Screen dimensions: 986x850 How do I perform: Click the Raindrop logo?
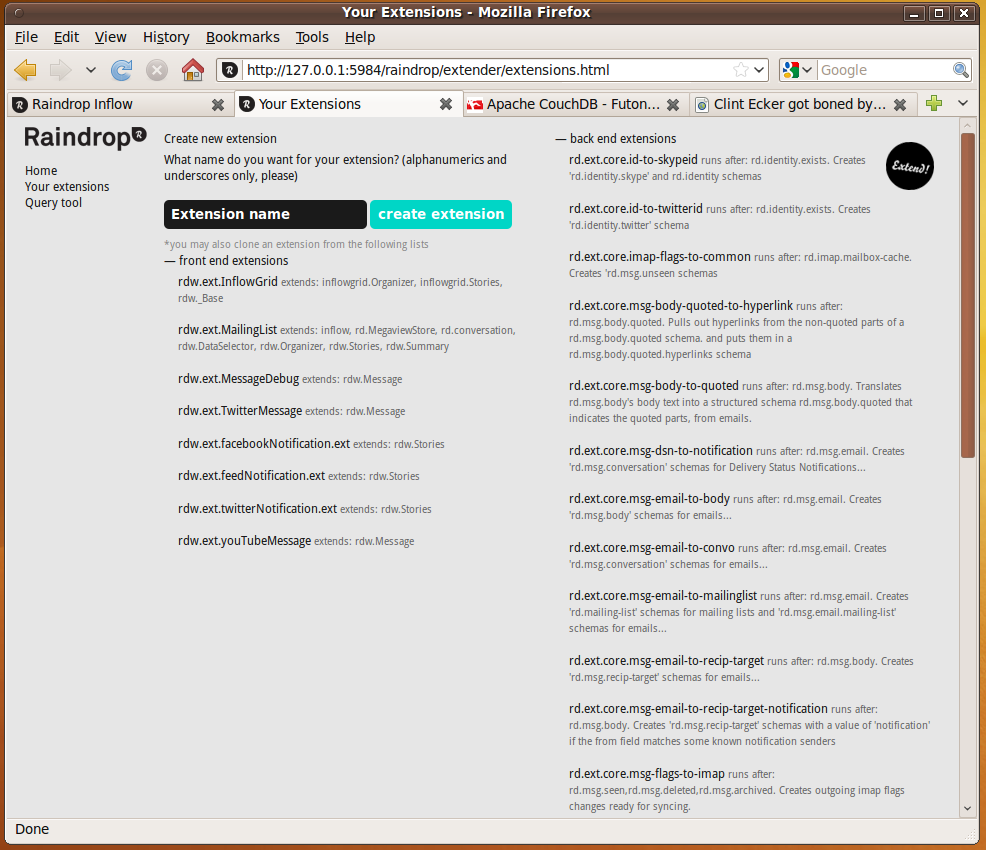click(x=85, y=137)
